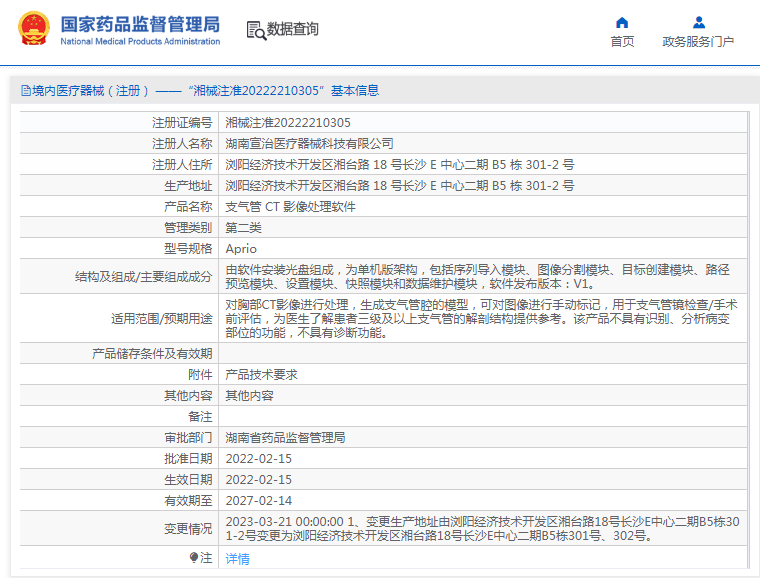Click the 型号规格 label
Viewport: 760px width, 578px height.
click(x=188, y=249)
